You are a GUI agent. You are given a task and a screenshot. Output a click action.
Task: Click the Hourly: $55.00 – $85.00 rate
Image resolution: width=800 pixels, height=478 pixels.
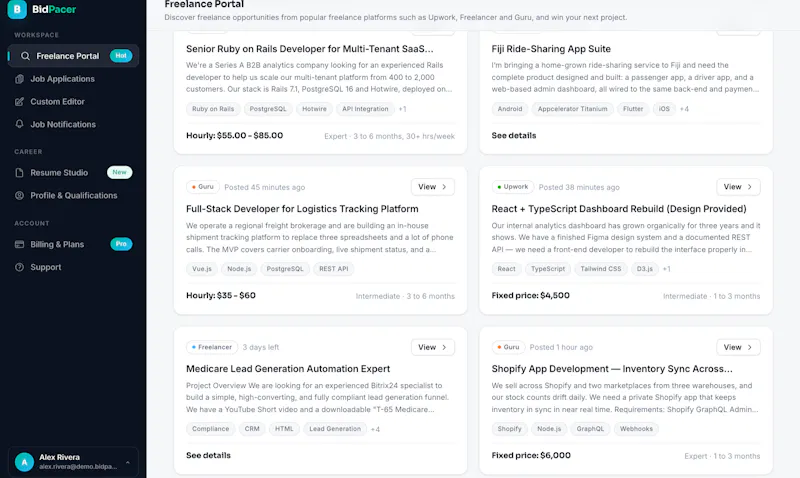235,136
